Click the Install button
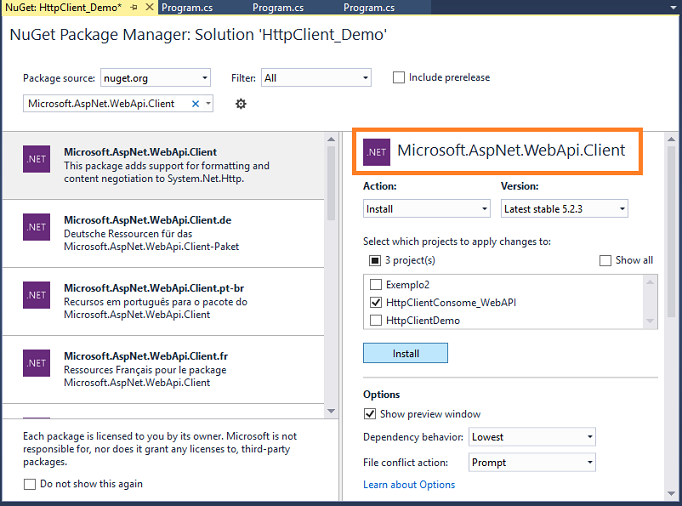The height and width of the screenshot is (506, 682). [x=405, y=353]
